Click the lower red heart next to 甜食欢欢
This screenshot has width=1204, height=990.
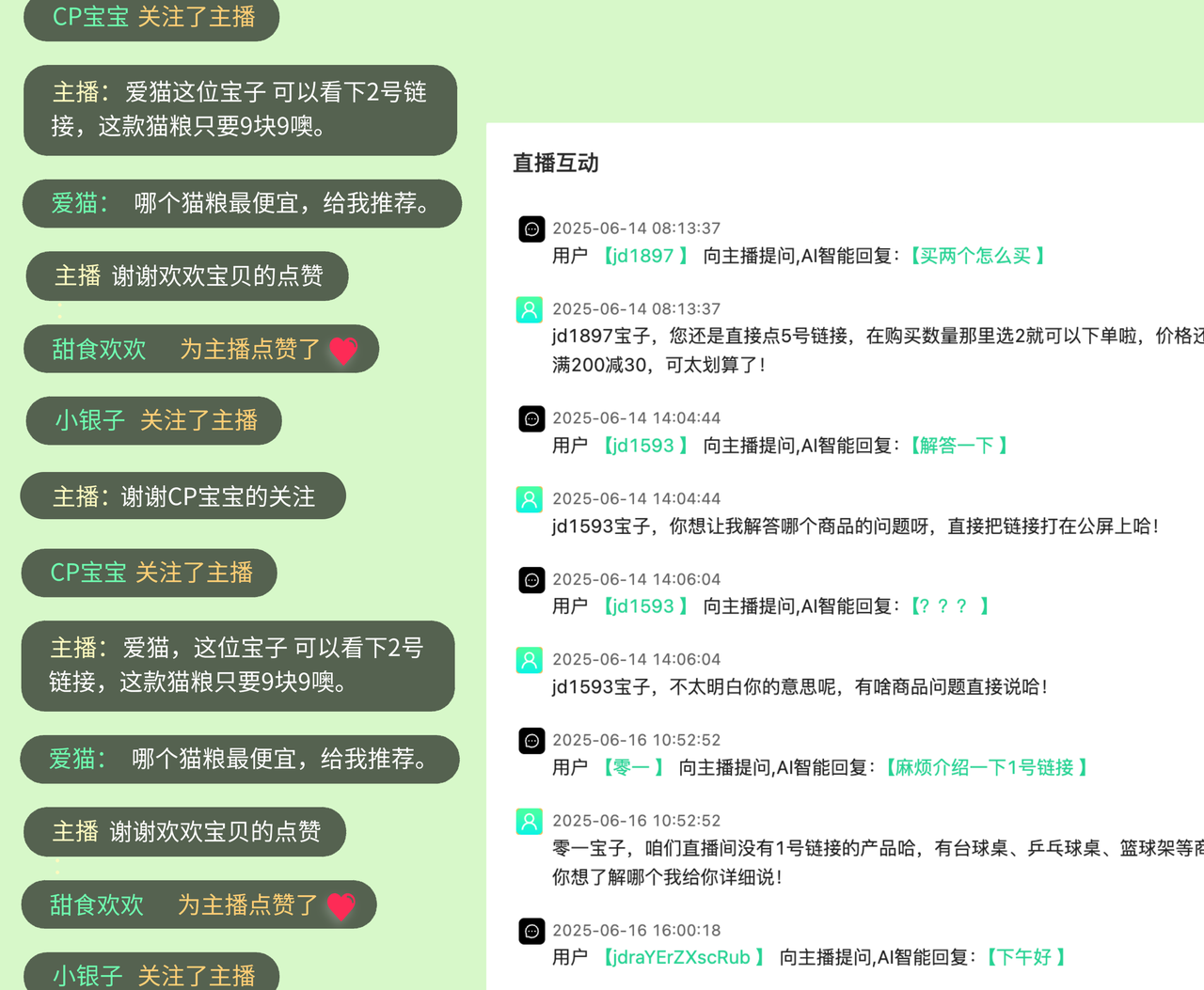[341, 906]
